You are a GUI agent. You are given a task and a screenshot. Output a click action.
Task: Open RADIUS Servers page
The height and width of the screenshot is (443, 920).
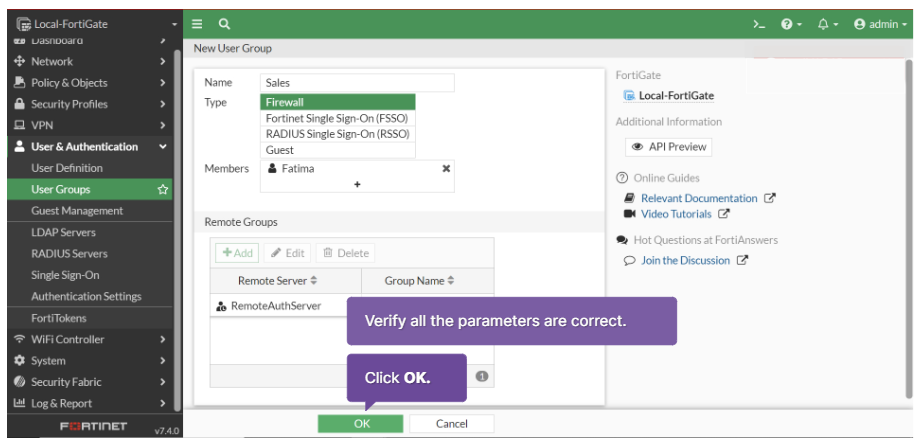89,254
